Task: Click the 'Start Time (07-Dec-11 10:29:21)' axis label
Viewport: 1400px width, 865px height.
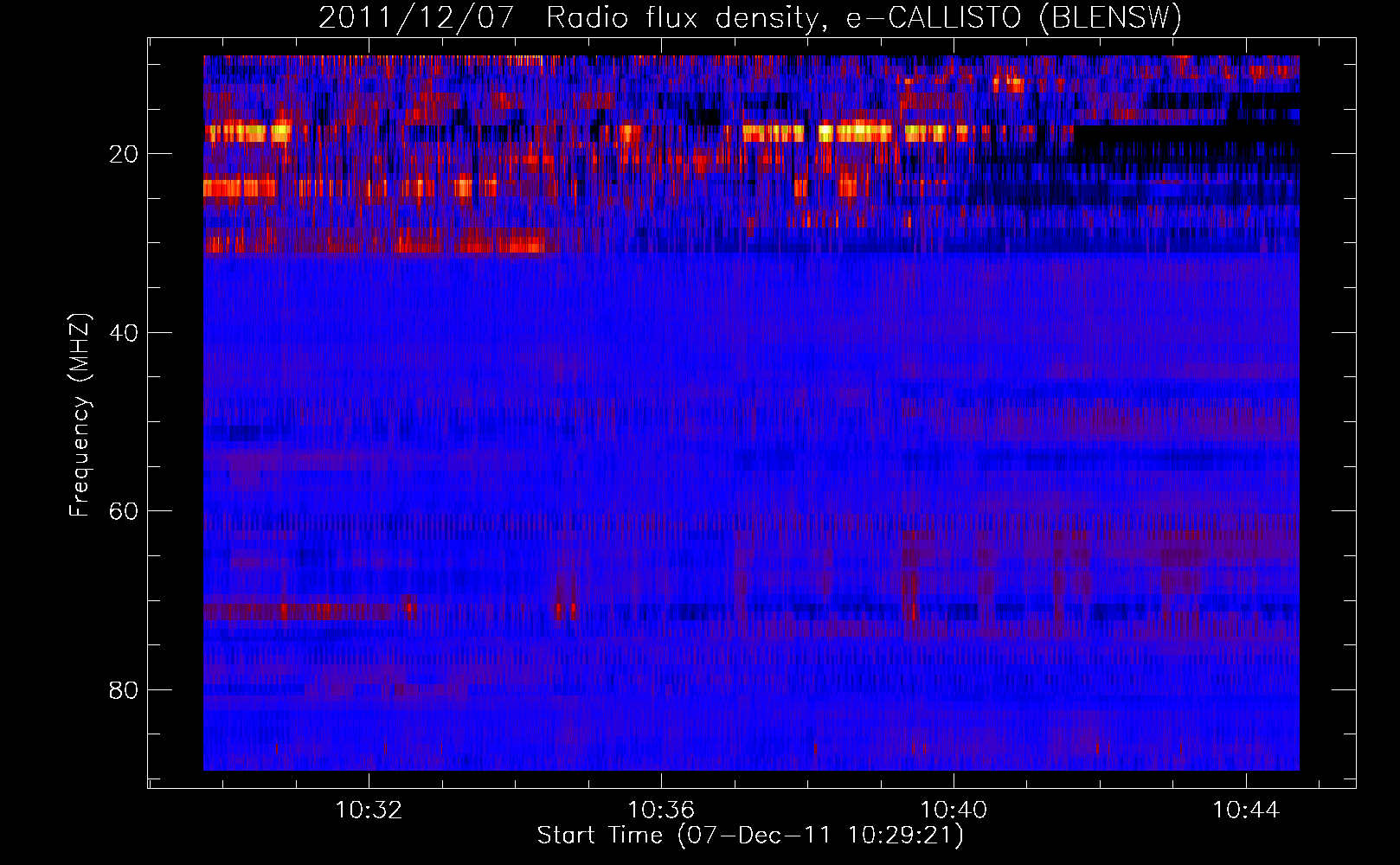Action: pos(750,836)
